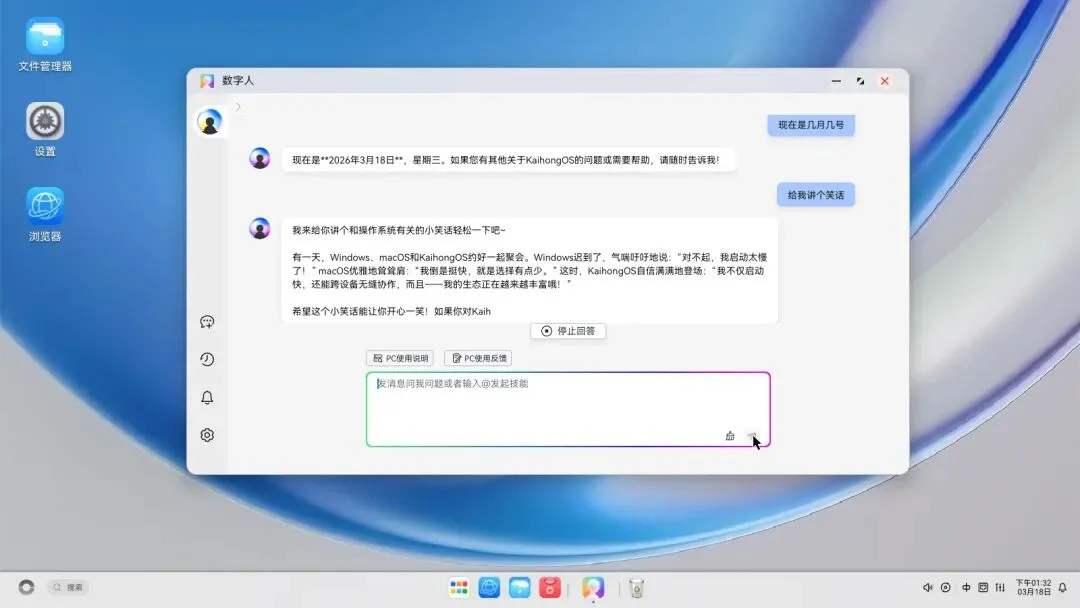Click the joke reply starting 我来给你讲个
Image resolution: width=1080 pixels, height=608 pixels.
[529, 271]
